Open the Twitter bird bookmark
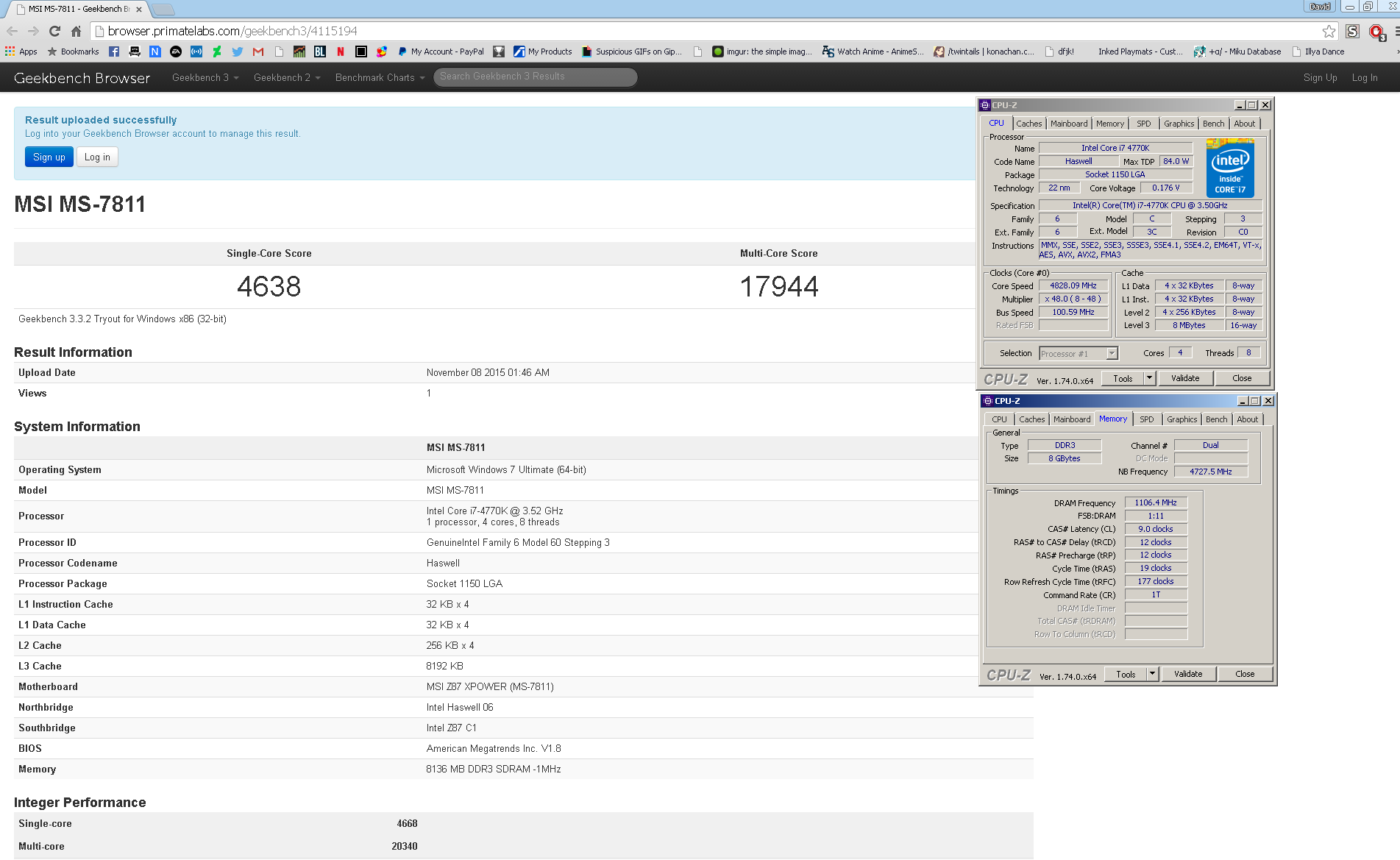 238,51
